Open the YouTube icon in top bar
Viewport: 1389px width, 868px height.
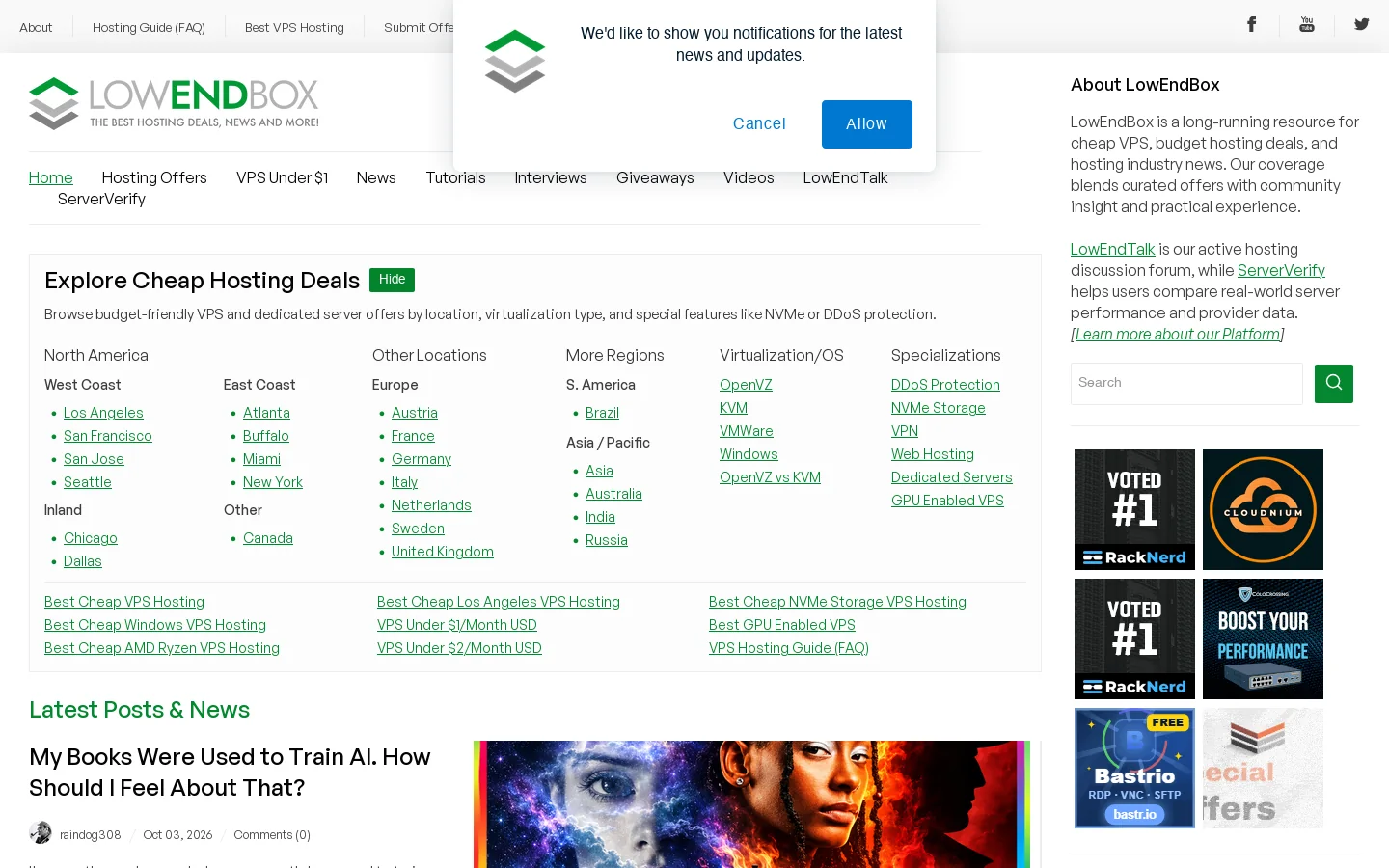coord(1307,25)
